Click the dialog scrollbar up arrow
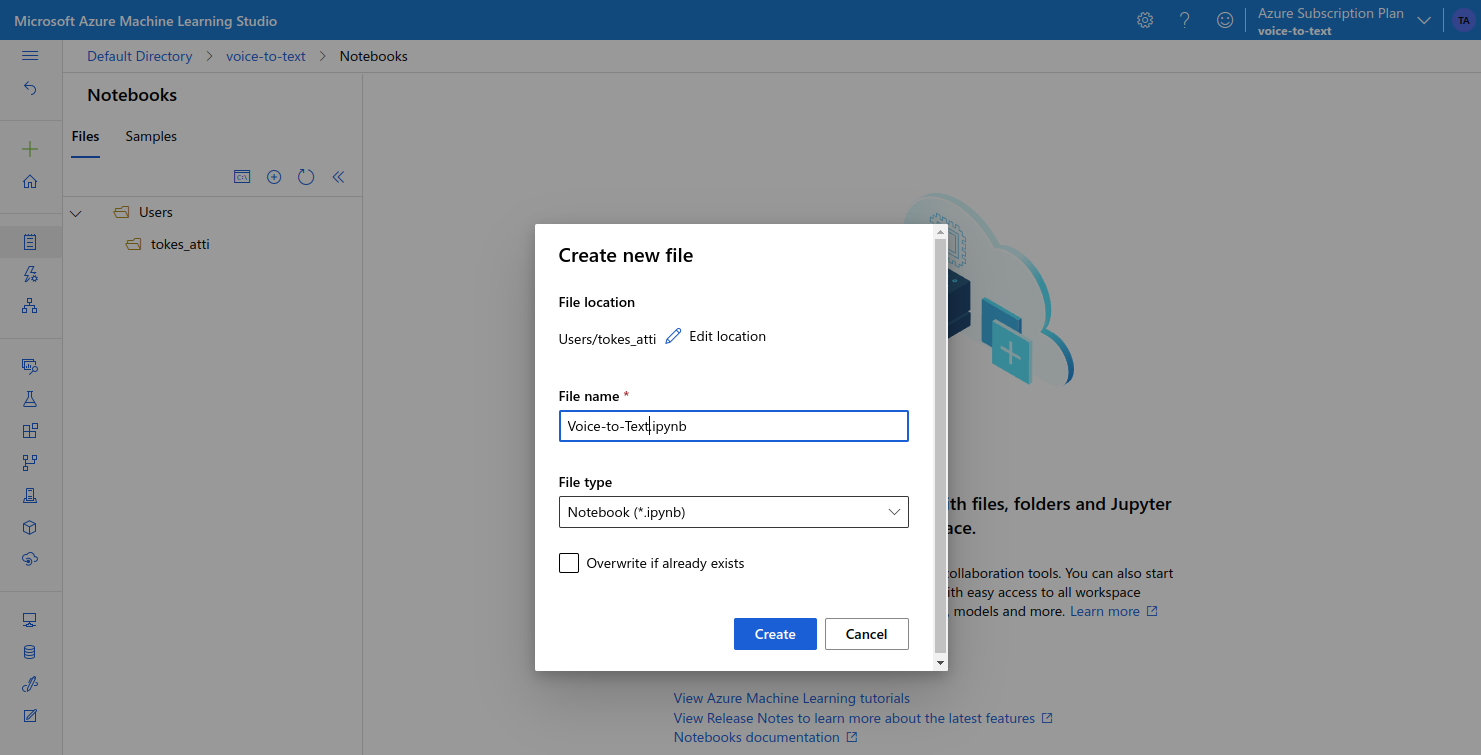The width and height of the screenshot is (1481, 755). pos(940,232)
